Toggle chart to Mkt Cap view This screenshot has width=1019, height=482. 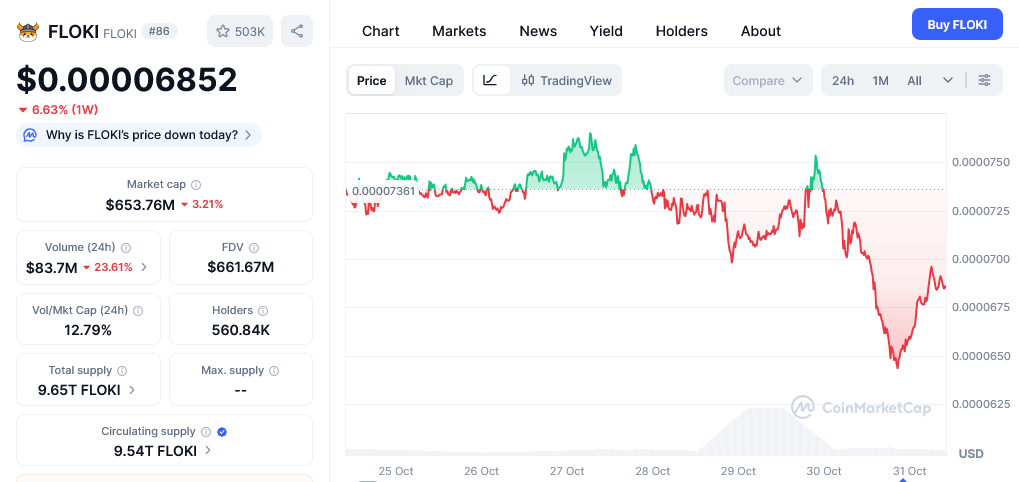[x=428, y=80]
